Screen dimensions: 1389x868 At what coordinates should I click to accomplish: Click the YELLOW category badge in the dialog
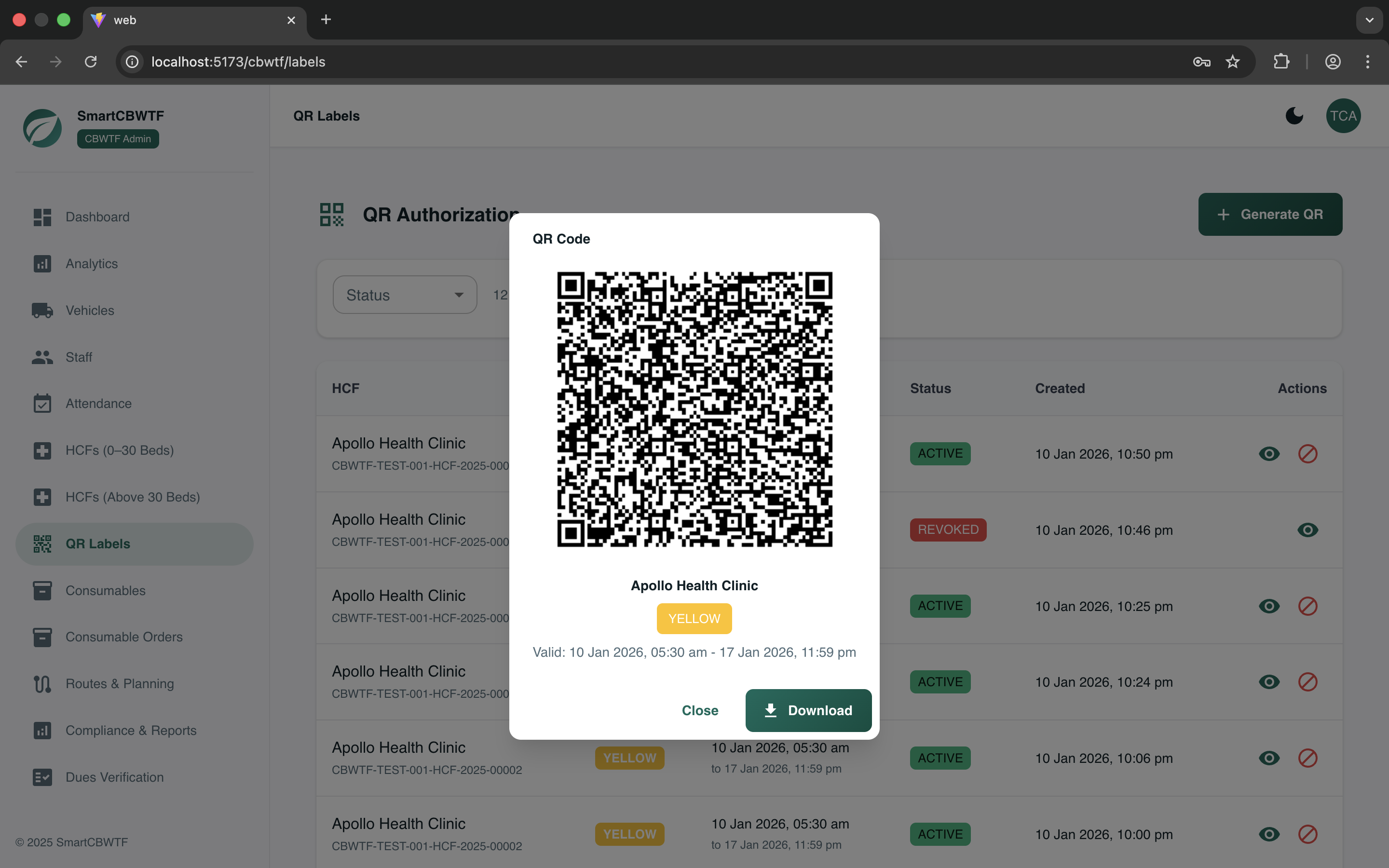[x=694, y=618]
